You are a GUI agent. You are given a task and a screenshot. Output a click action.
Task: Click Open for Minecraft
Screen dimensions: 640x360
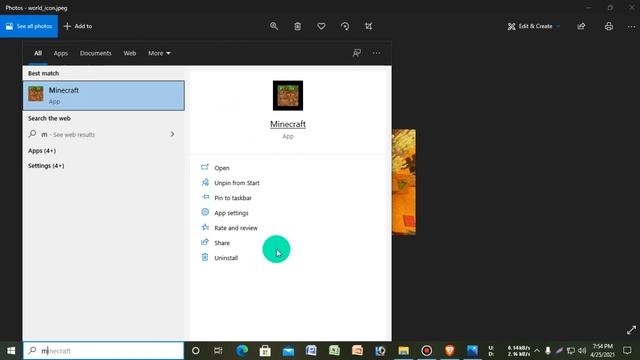point(222,168)
